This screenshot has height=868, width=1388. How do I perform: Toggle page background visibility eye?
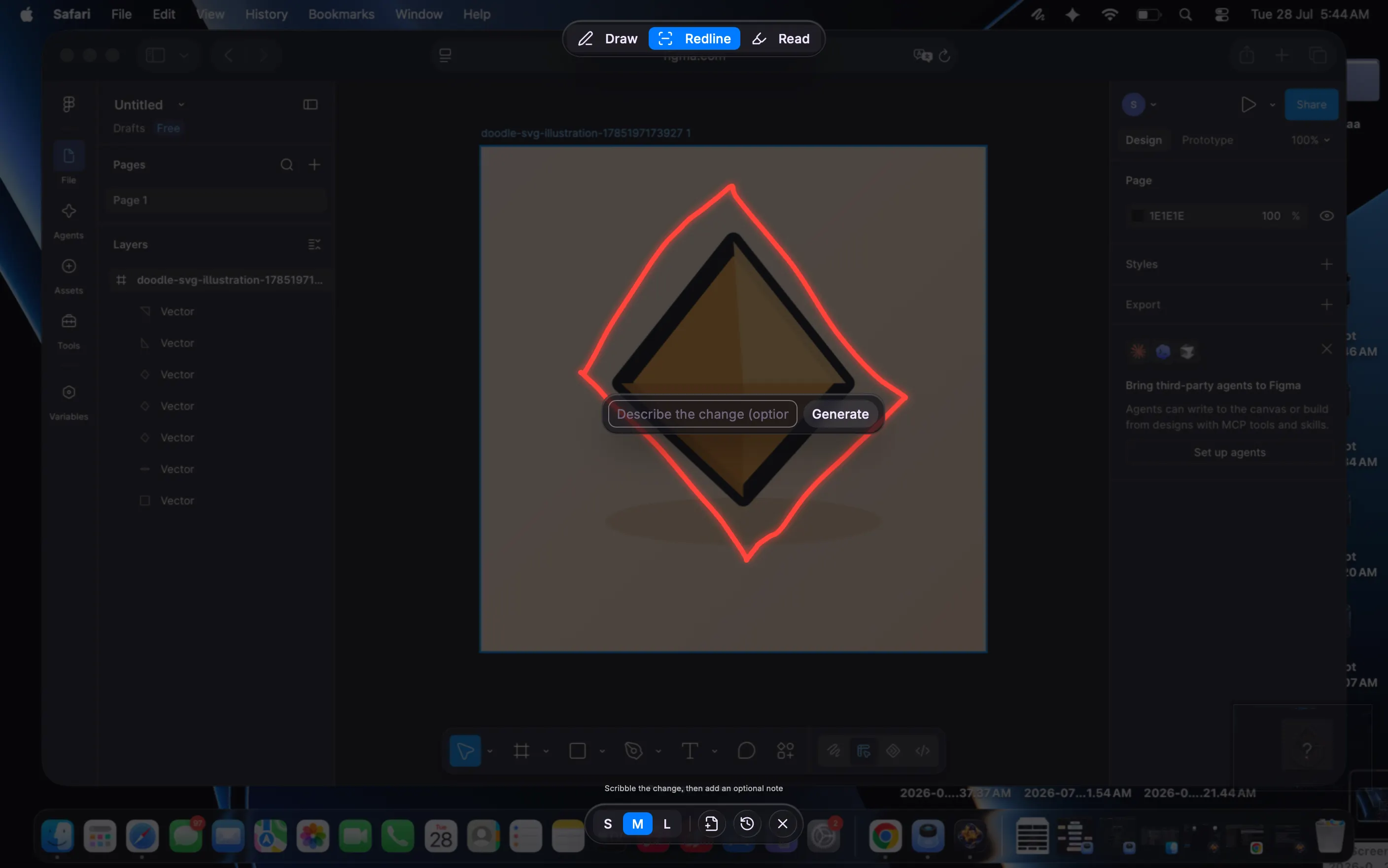(x=1326, y=216)
